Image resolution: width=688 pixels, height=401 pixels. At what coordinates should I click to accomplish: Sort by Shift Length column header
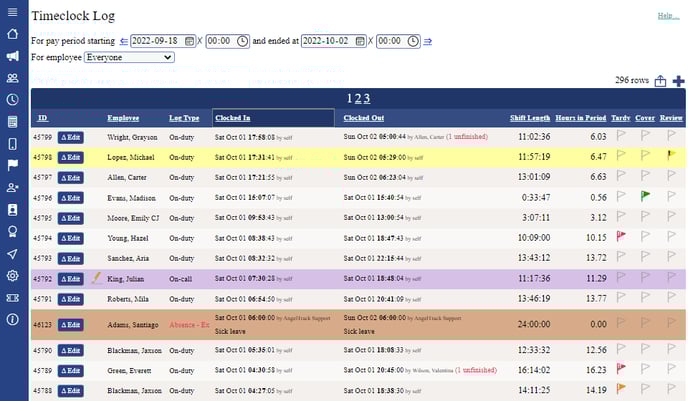click(x=530, y=118)
